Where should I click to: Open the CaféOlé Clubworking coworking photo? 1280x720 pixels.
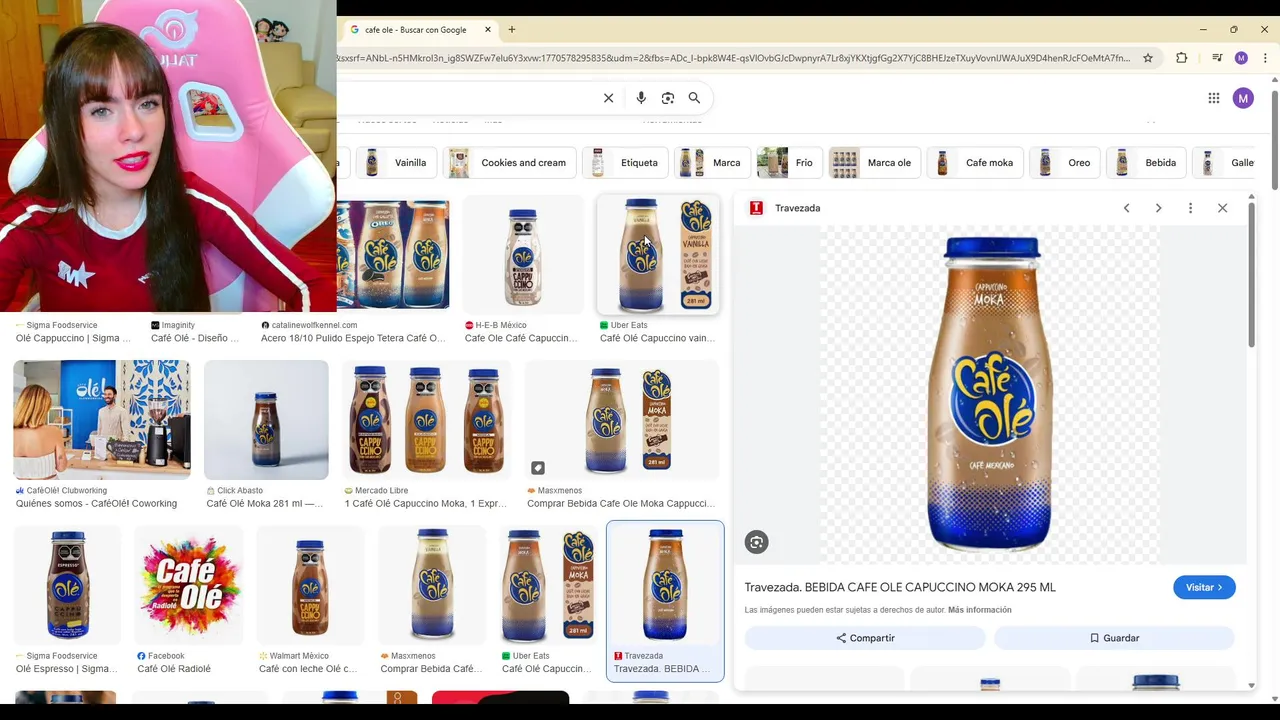[101, 420]
